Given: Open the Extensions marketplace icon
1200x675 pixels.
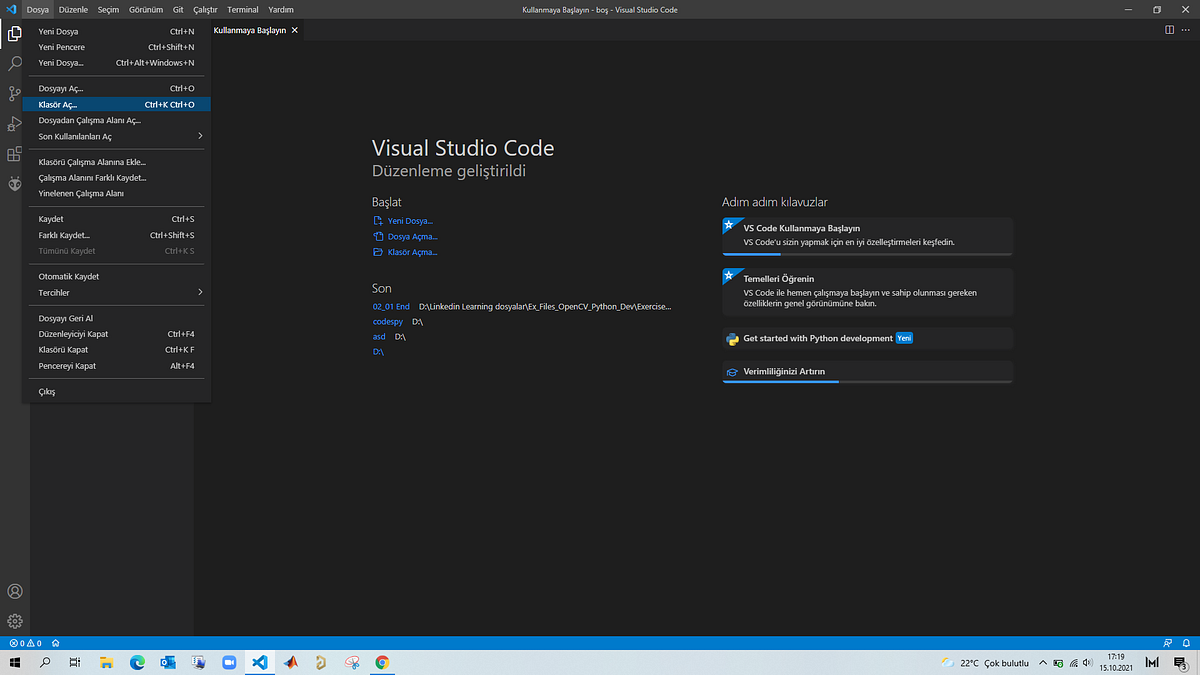Looking at the screenshot, I should click(14, 154).
